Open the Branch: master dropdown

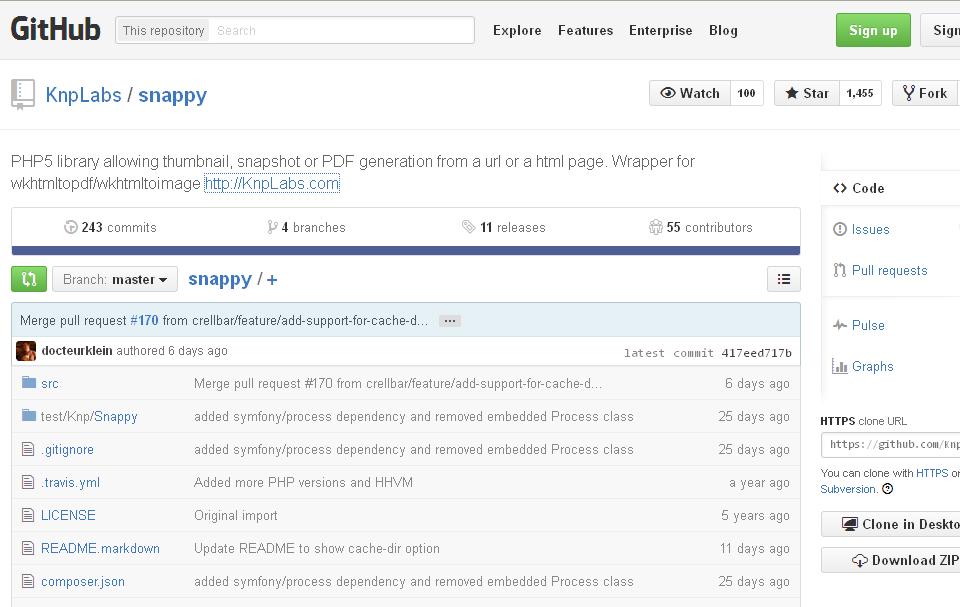tap(115, 279)
